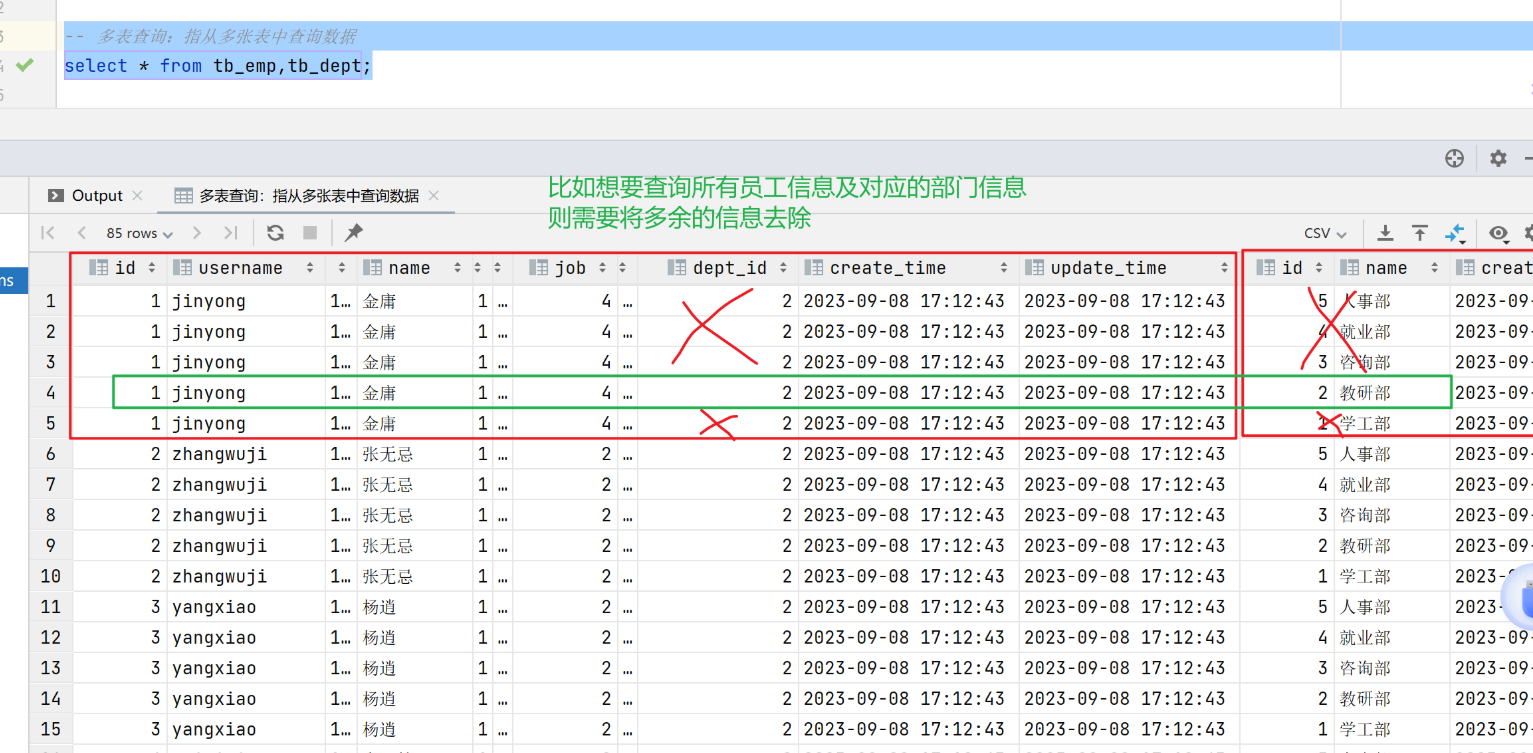Image resolution: width=1533 pixels, height=753 pixels.
Task: Click 'yangxiao' cell in row 11
Action: (x=246, y=607)
